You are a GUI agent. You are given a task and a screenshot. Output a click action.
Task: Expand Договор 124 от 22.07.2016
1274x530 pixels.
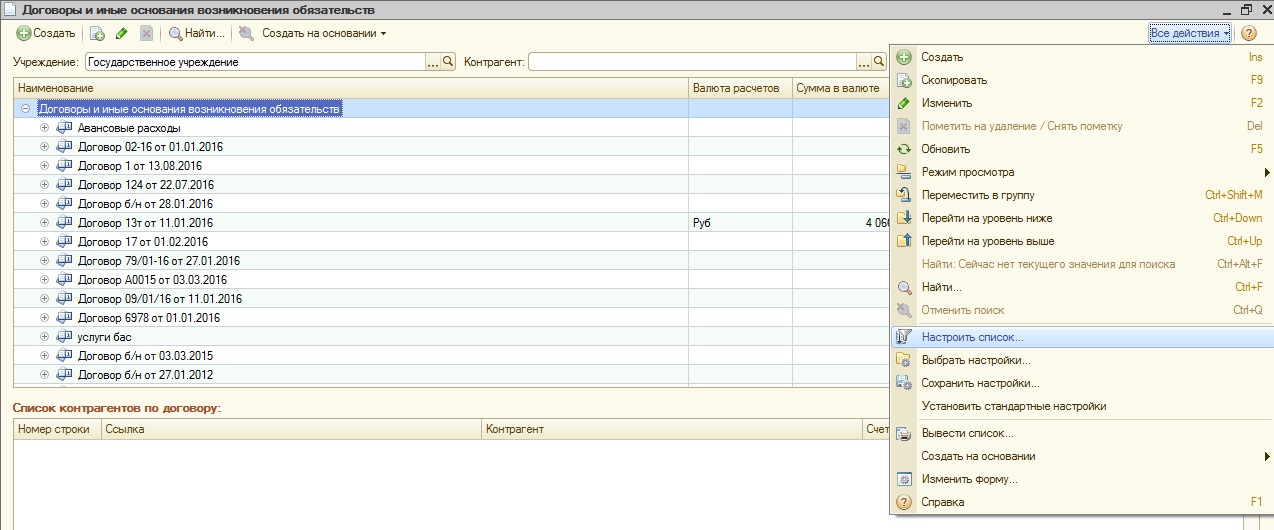[44, 185]
